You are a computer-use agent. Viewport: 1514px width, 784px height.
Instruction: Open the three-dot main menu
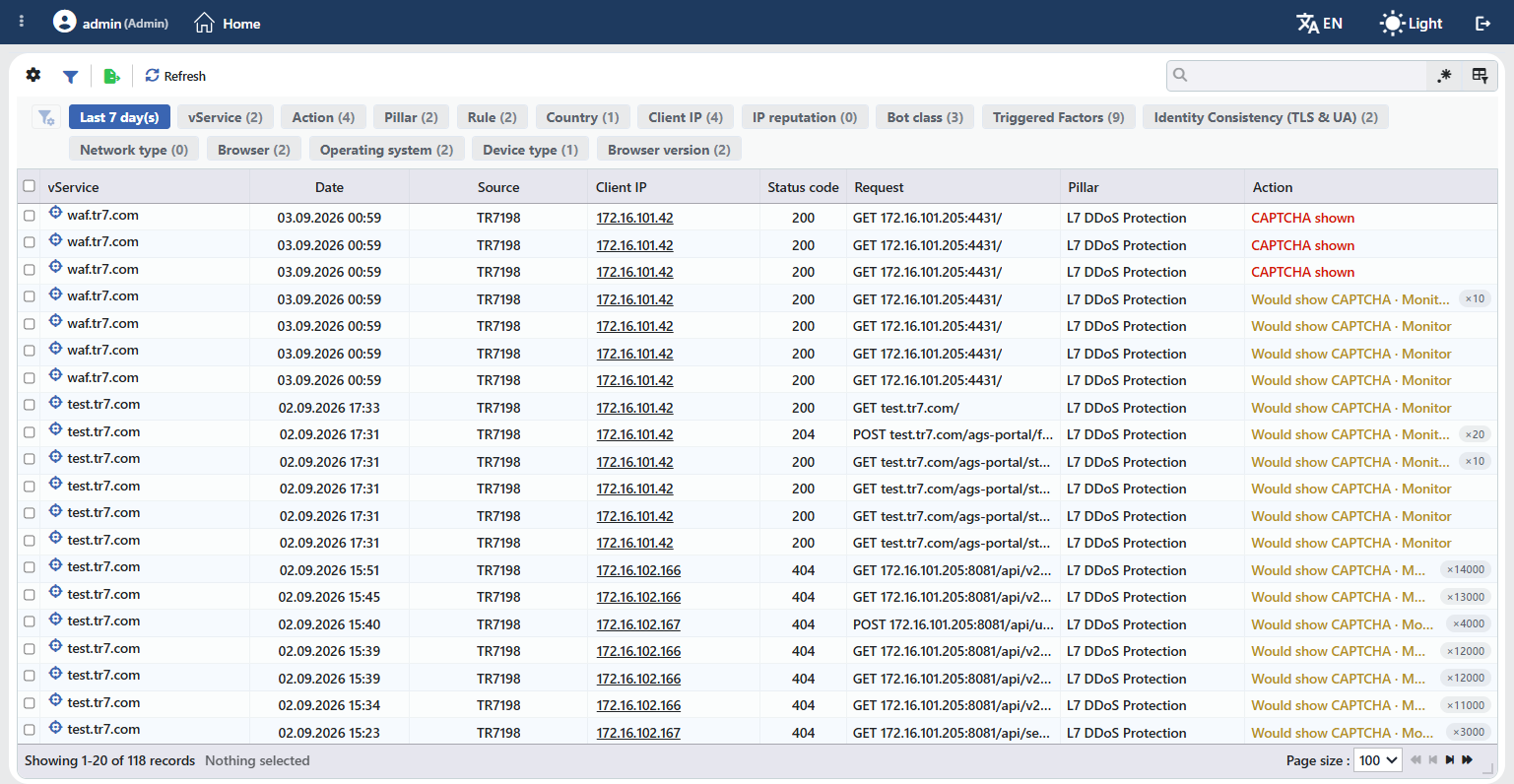pyautogui.click(x=22, y=22)
